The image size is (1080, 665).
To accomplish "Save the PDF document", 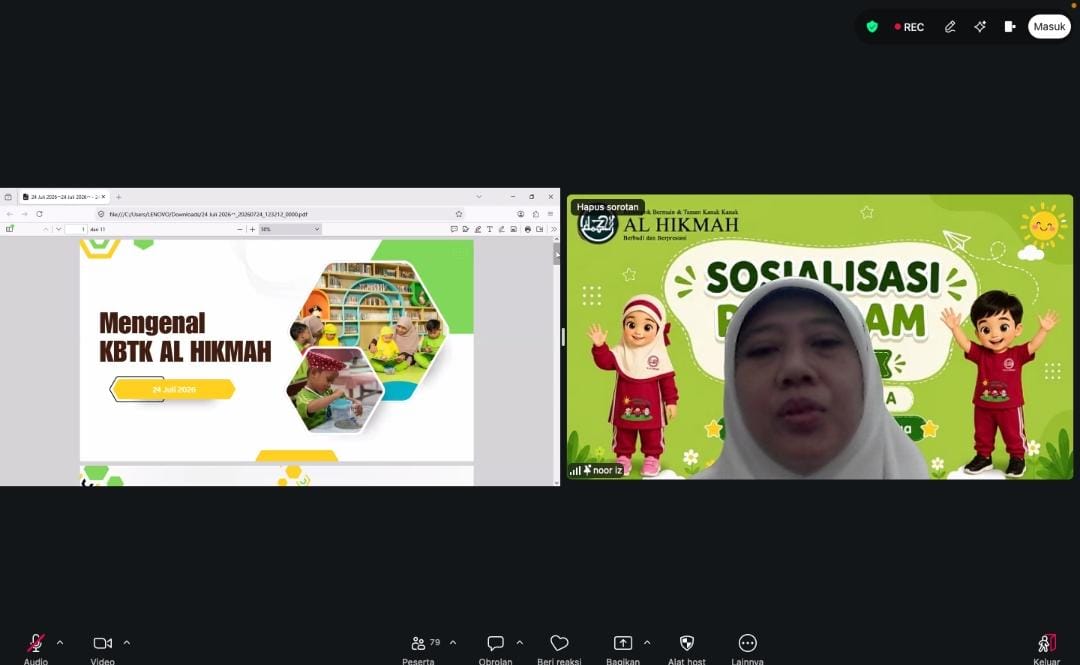I will point(540,229).
